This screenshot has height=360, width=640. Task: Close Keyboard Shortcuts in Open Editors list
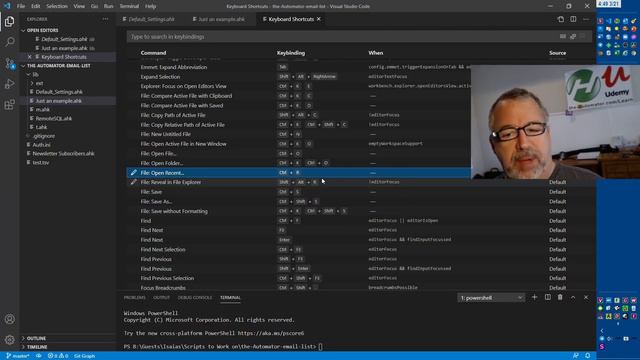pyautogui.click(x=29, y=57)
